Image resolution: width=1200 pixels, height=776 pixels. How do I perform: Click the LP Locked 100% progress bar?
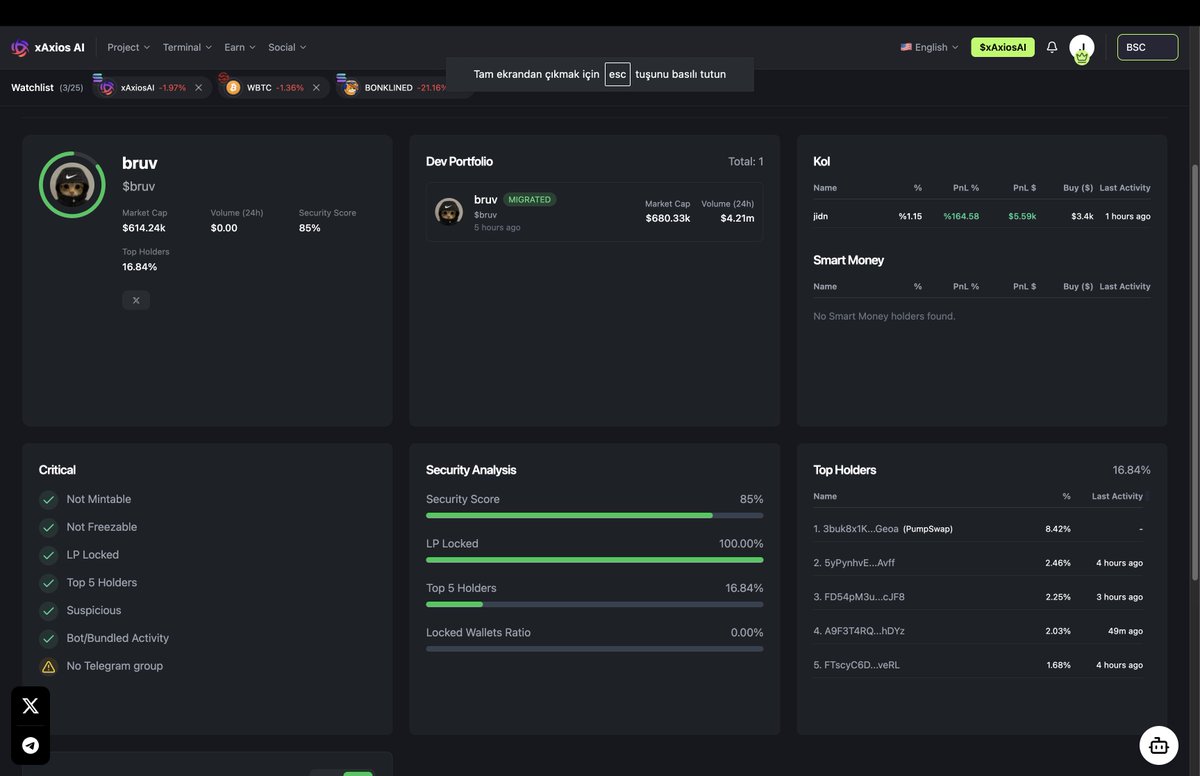595,560
